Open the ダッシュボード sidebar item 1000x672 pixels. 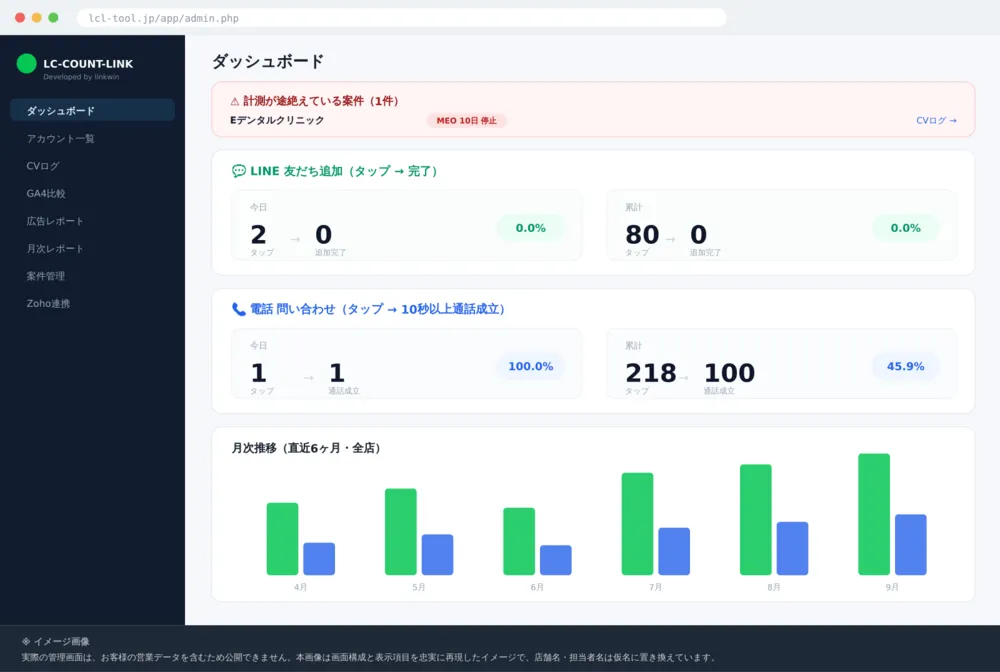coord(92,110)
